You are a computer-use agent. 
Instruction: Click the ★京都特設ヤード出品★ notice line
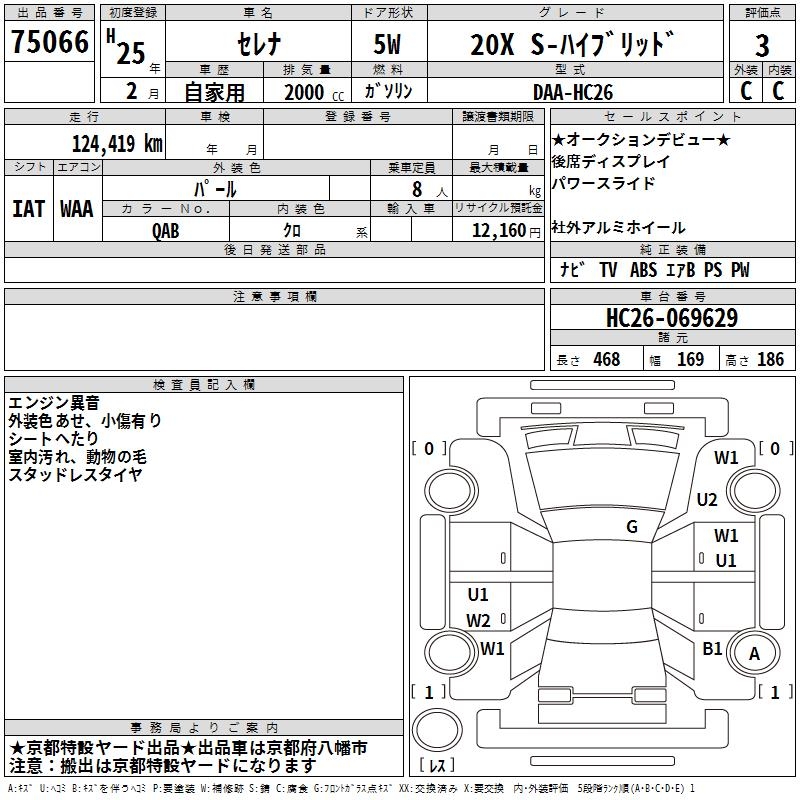click(x=188, y=748)
